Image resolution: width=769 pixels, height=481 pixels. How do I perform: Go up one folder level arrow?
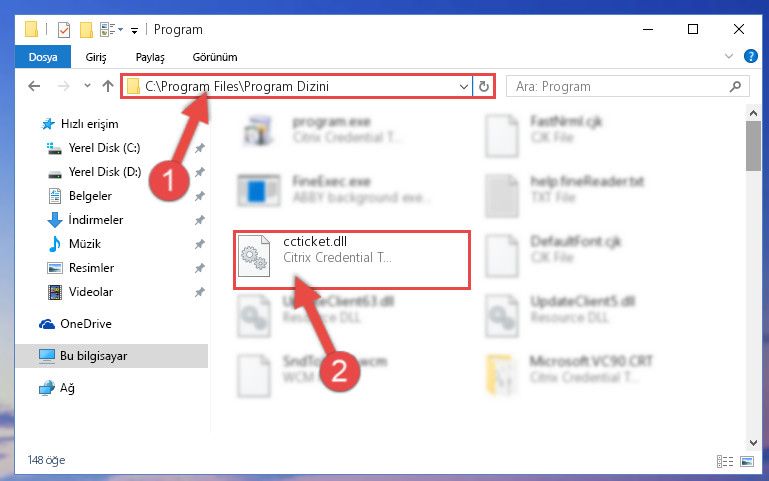[x=108, y=86]
